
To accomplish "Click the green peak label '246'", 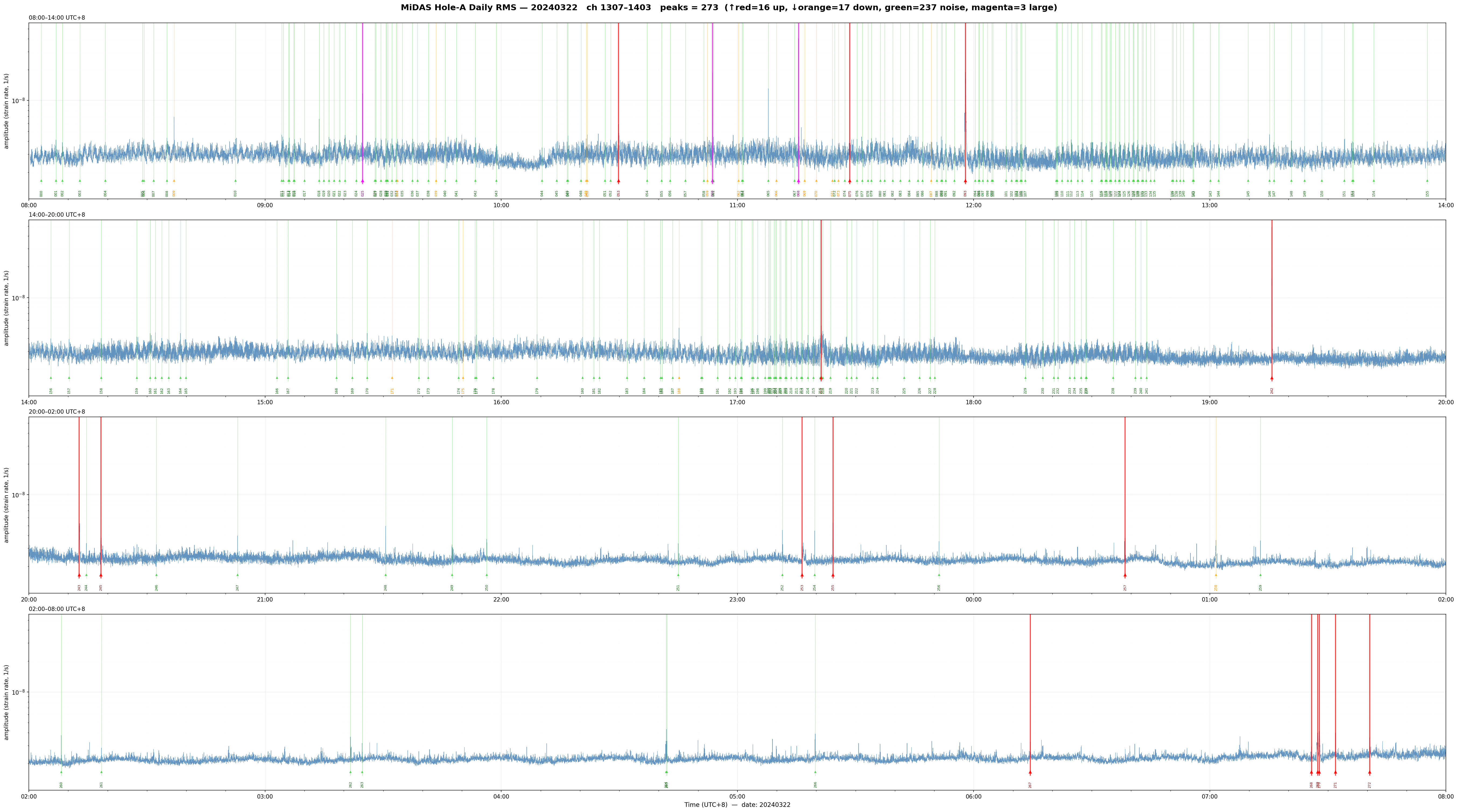I will (157, 587).
